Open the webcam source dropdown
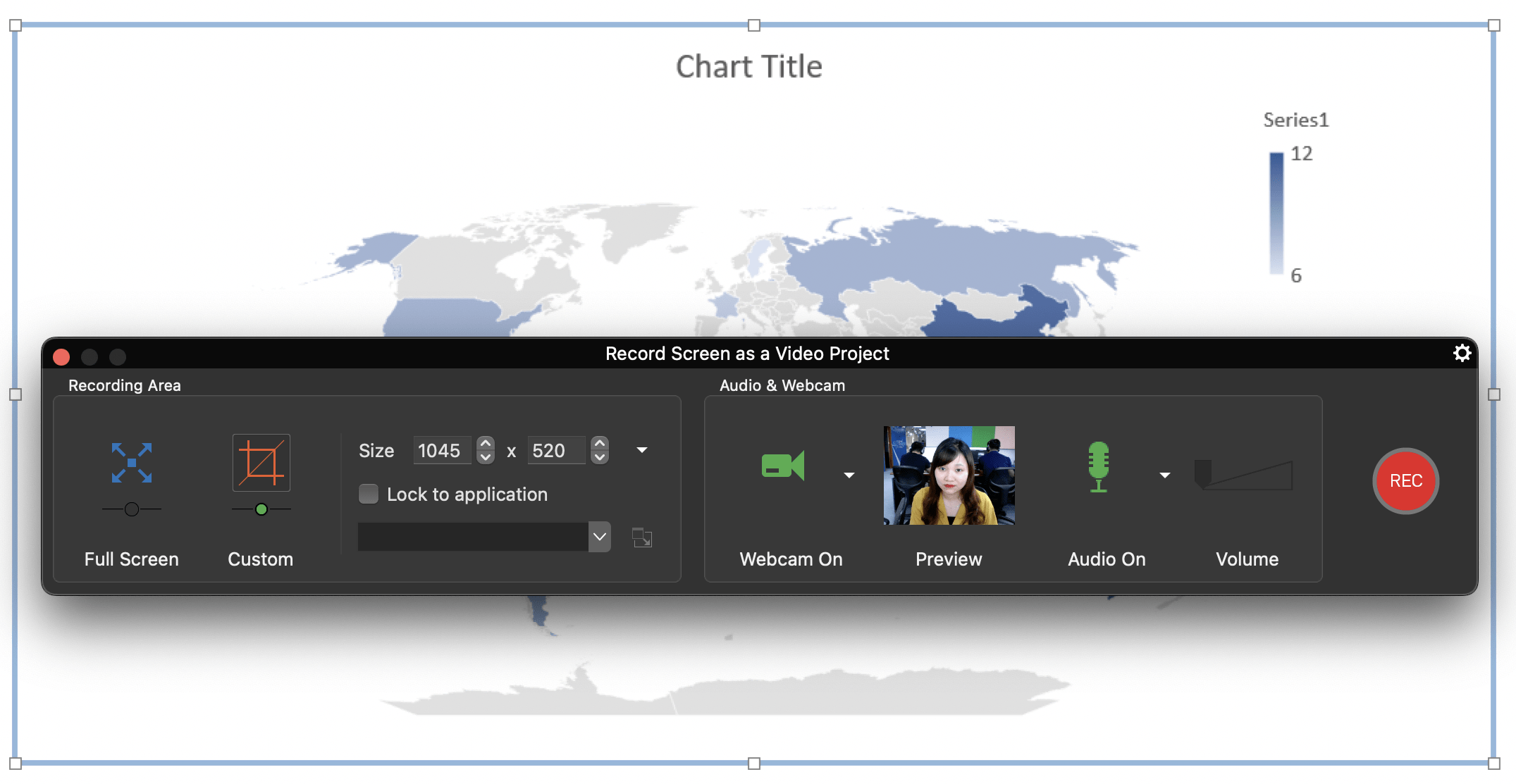1516x784 pixels. pyautogui.click(x=849, y=475)
